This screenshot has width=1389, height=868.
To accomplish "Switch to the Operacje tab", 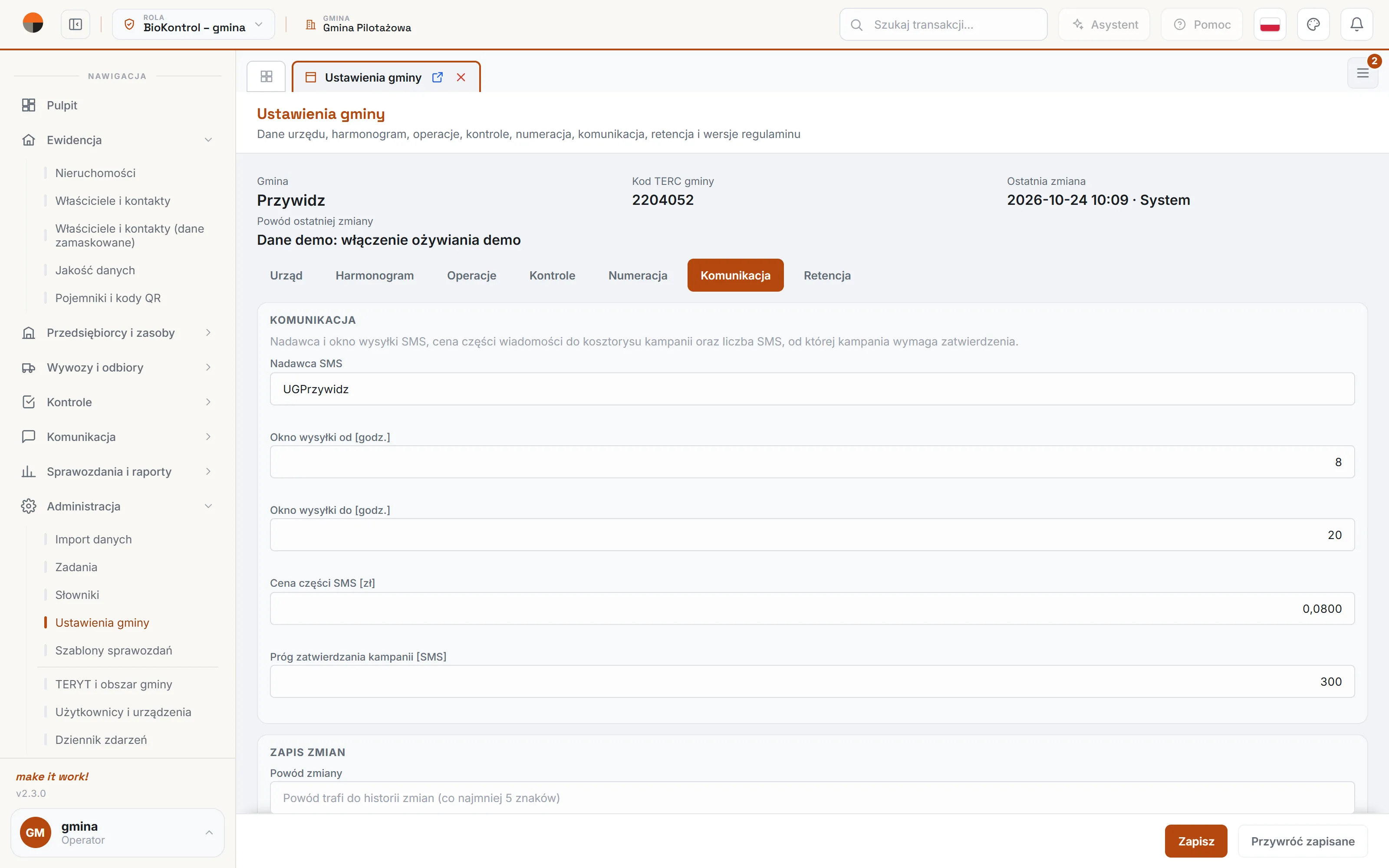I will coord(471,276).
